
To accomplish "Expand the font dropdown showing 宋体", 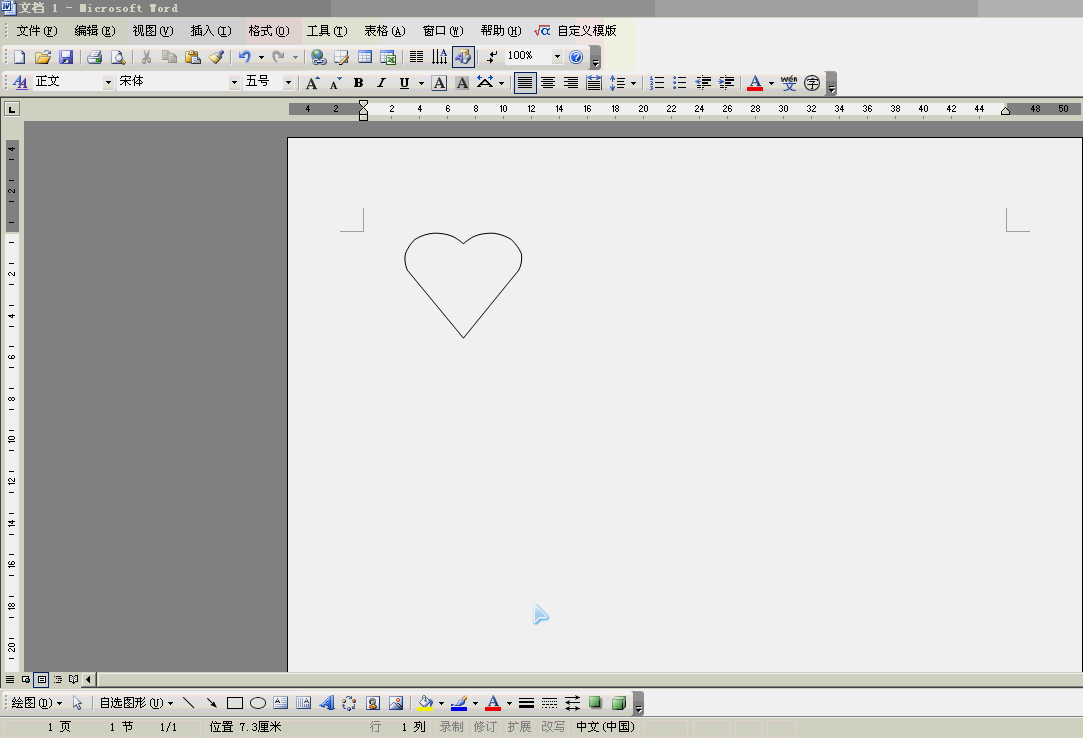I will (234, 82).
